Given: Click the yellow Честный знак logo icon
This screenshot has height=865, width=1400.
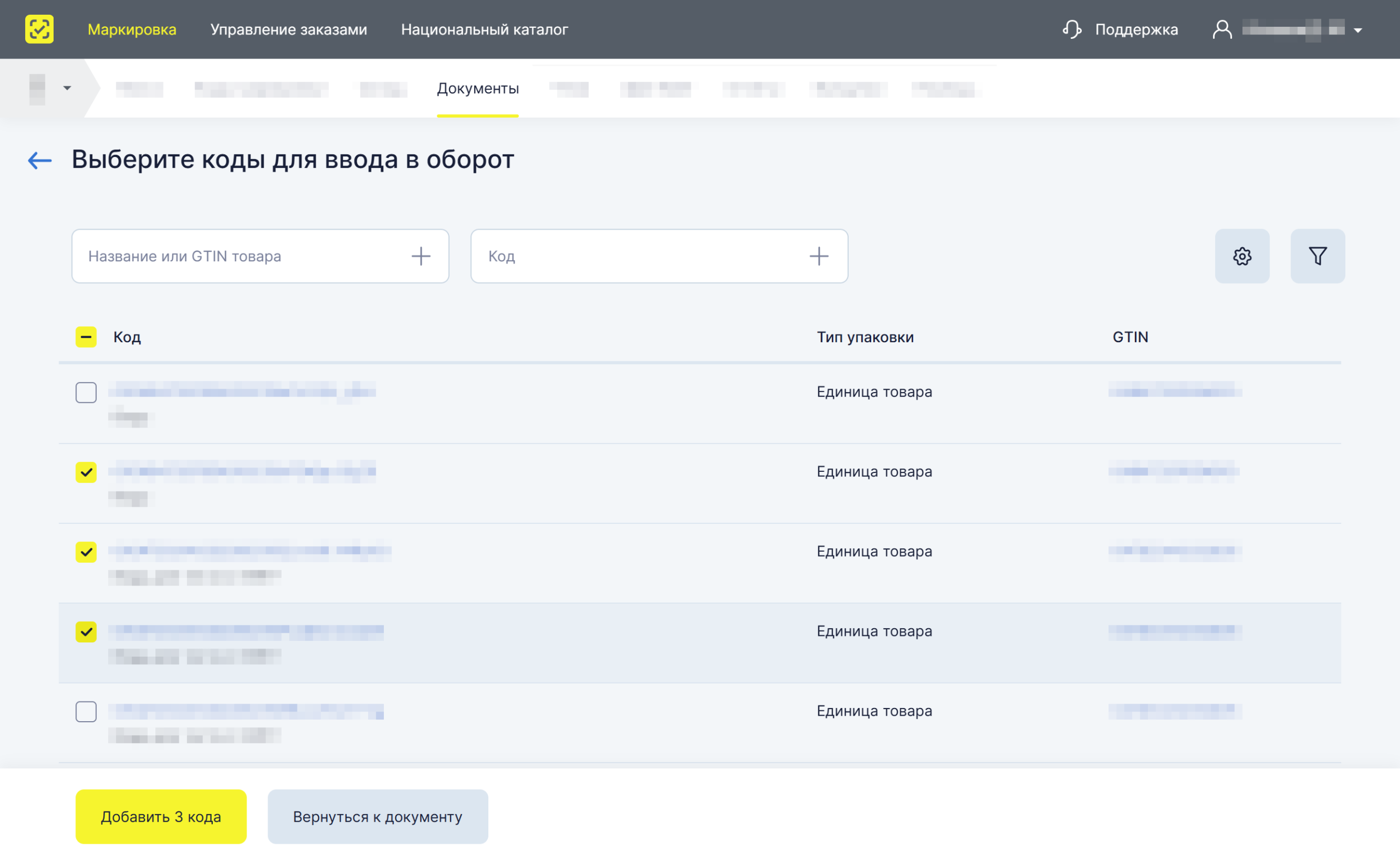Looking at the screenshot, I should [x=39, y=29].
